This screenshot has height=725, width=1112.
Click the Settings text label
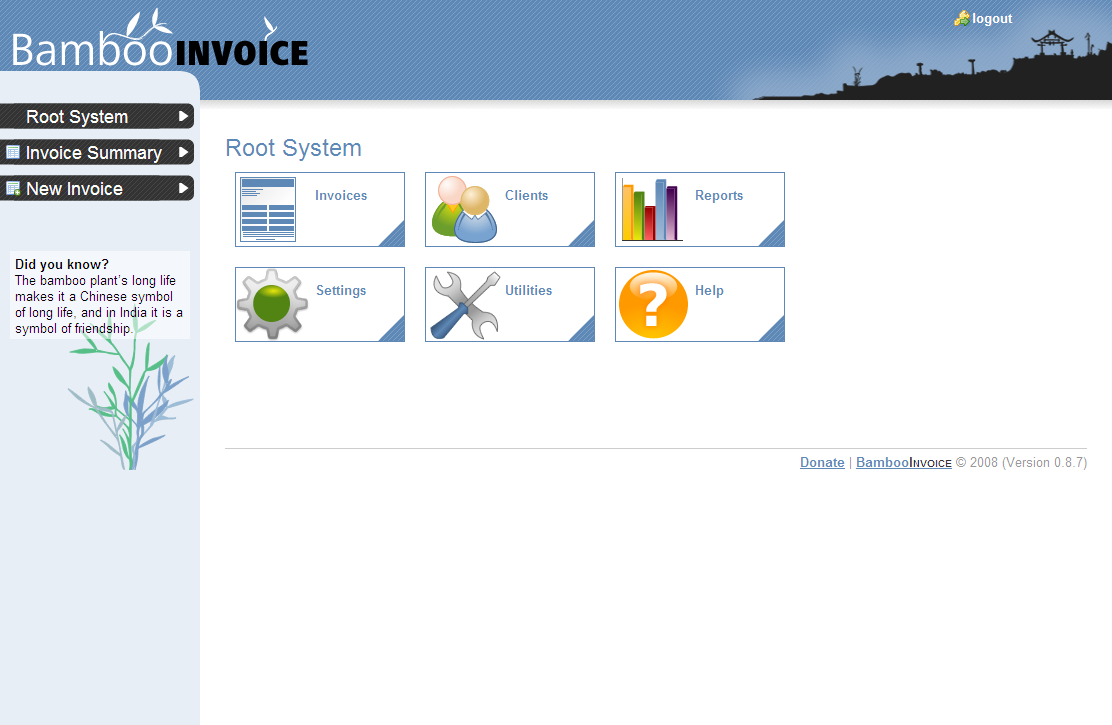(x=341, y=290)
